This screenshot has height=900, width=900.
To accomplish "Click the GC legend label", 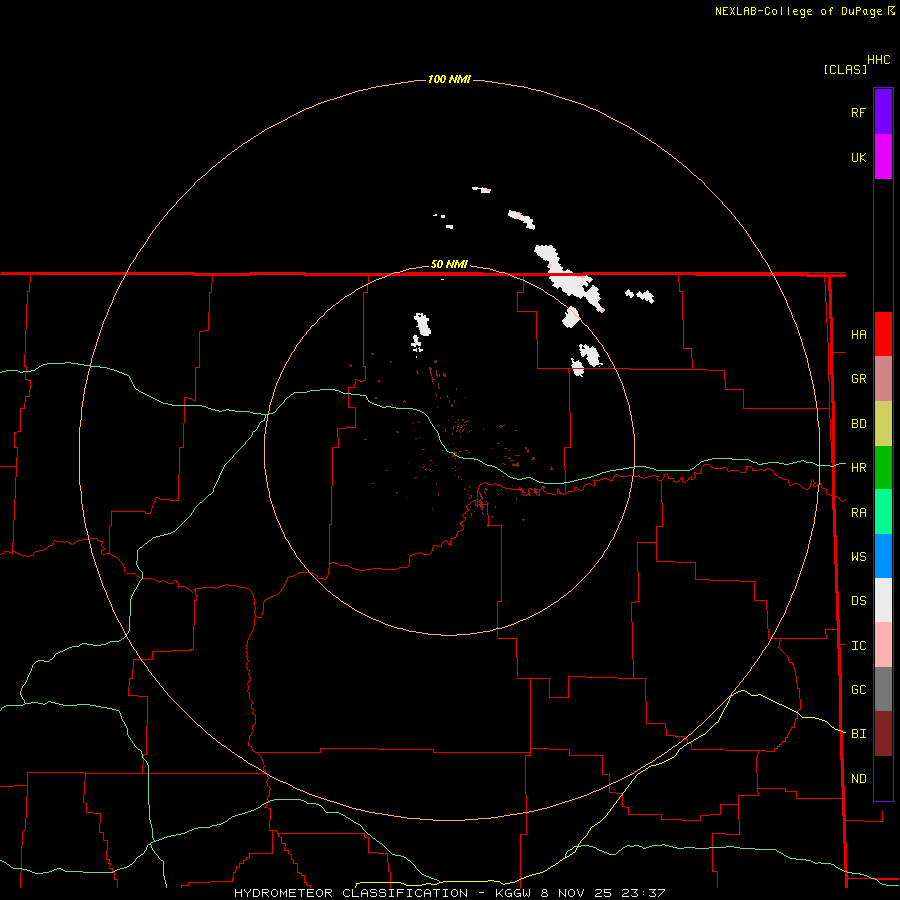I will (859, 690).
